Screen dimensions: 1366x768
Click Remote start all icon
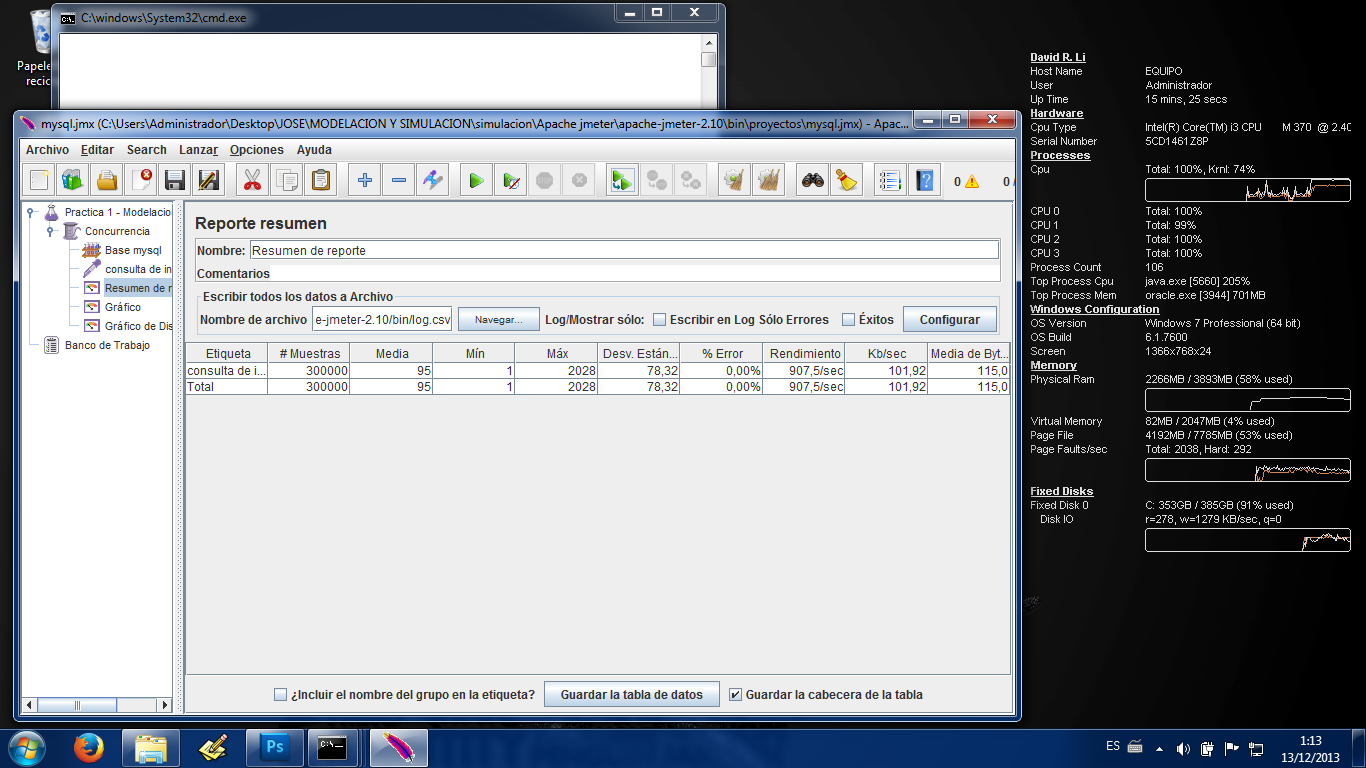[622, 181]
